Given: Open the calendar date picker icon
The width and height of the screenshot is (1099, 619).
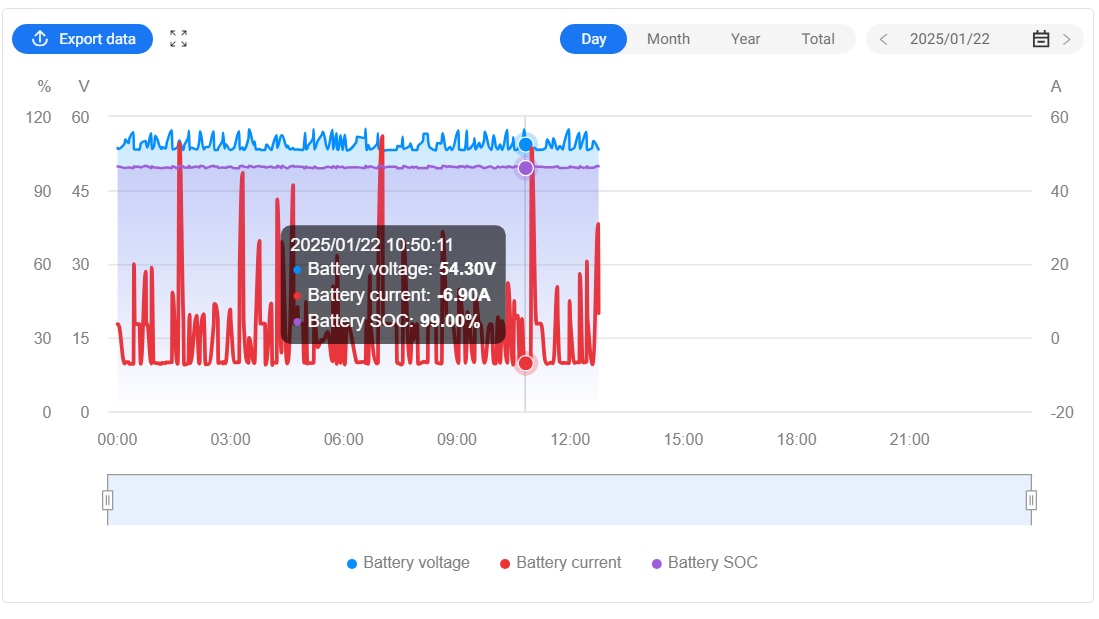Looking at the screenshot, I should 1041,39.
